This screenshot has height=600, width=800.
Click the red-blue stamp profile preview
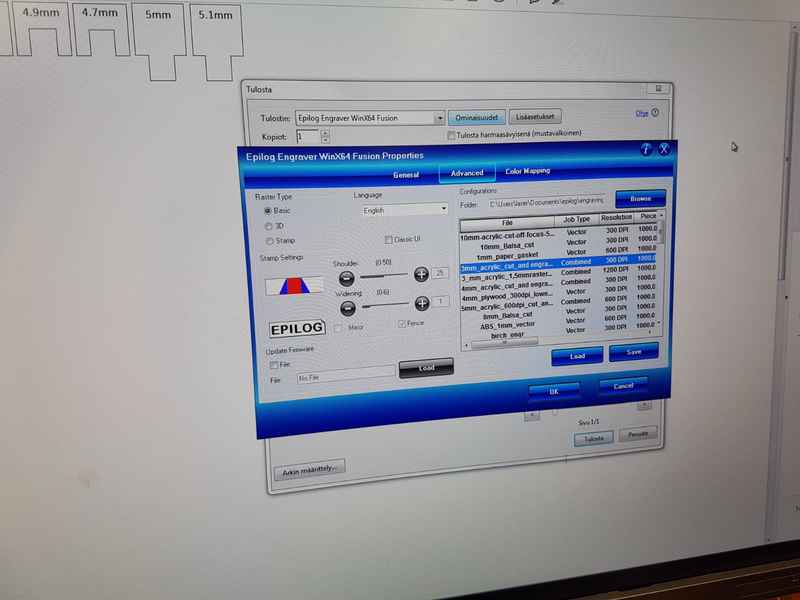294,286
